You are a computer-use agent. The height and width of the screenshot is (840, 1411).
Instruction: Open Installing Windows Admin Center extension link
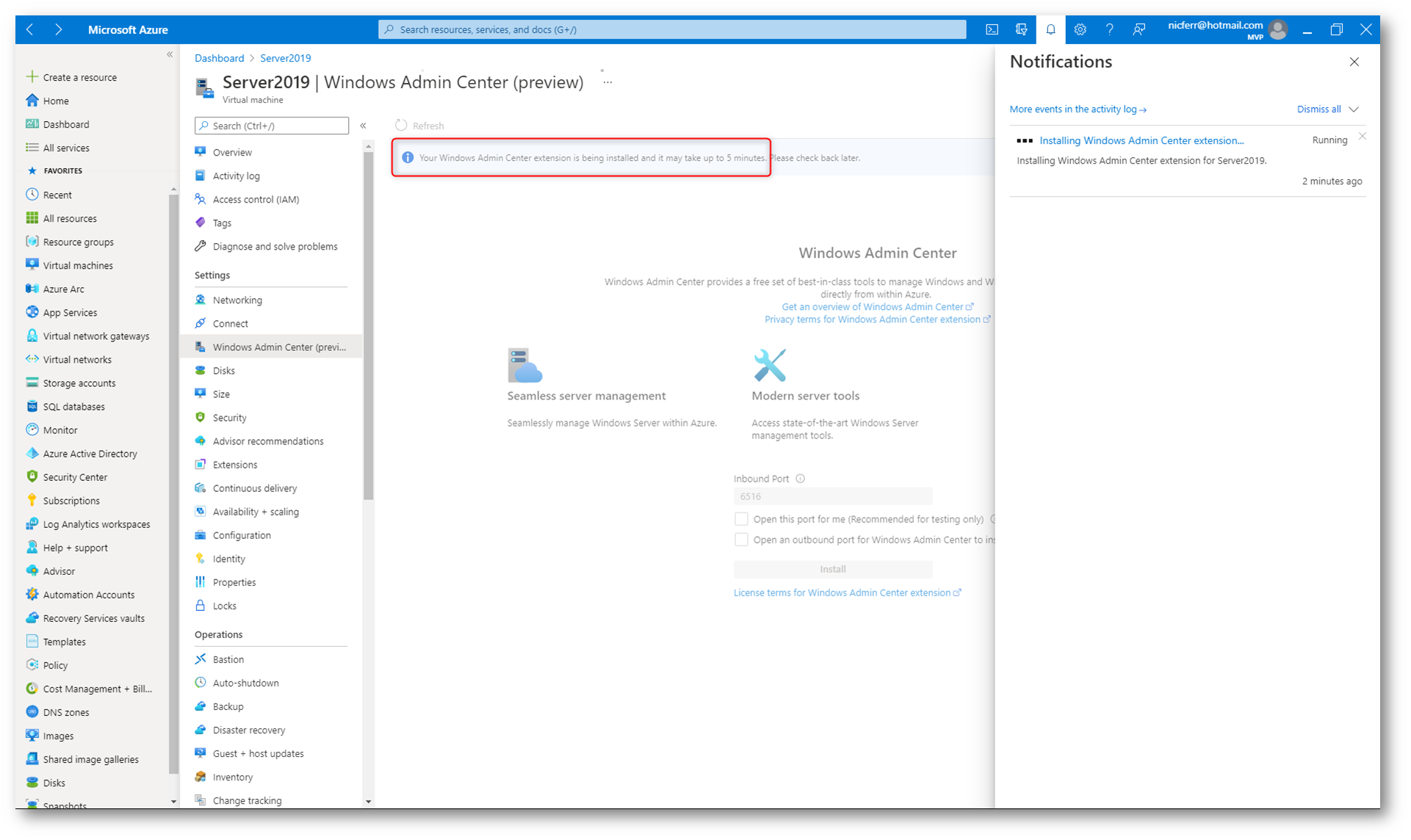point(1141,140)
